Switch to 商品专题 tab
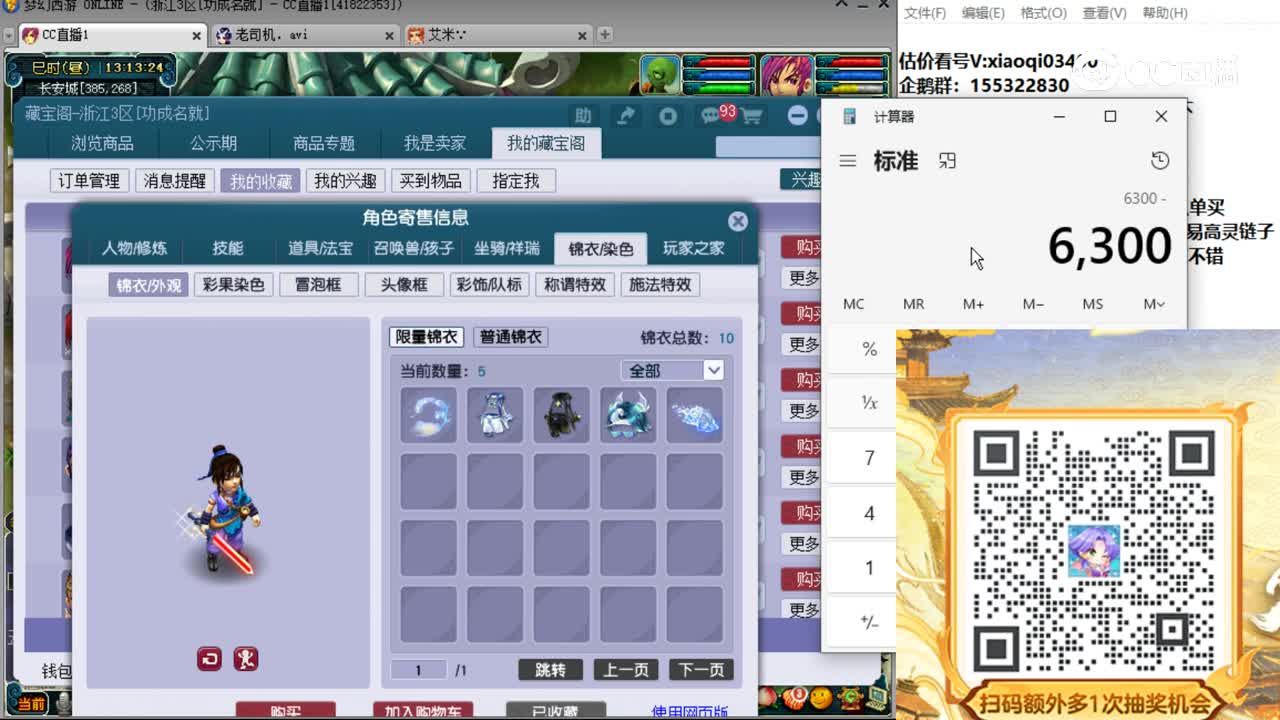1280x720 pixels. click(x=324, y=143)
